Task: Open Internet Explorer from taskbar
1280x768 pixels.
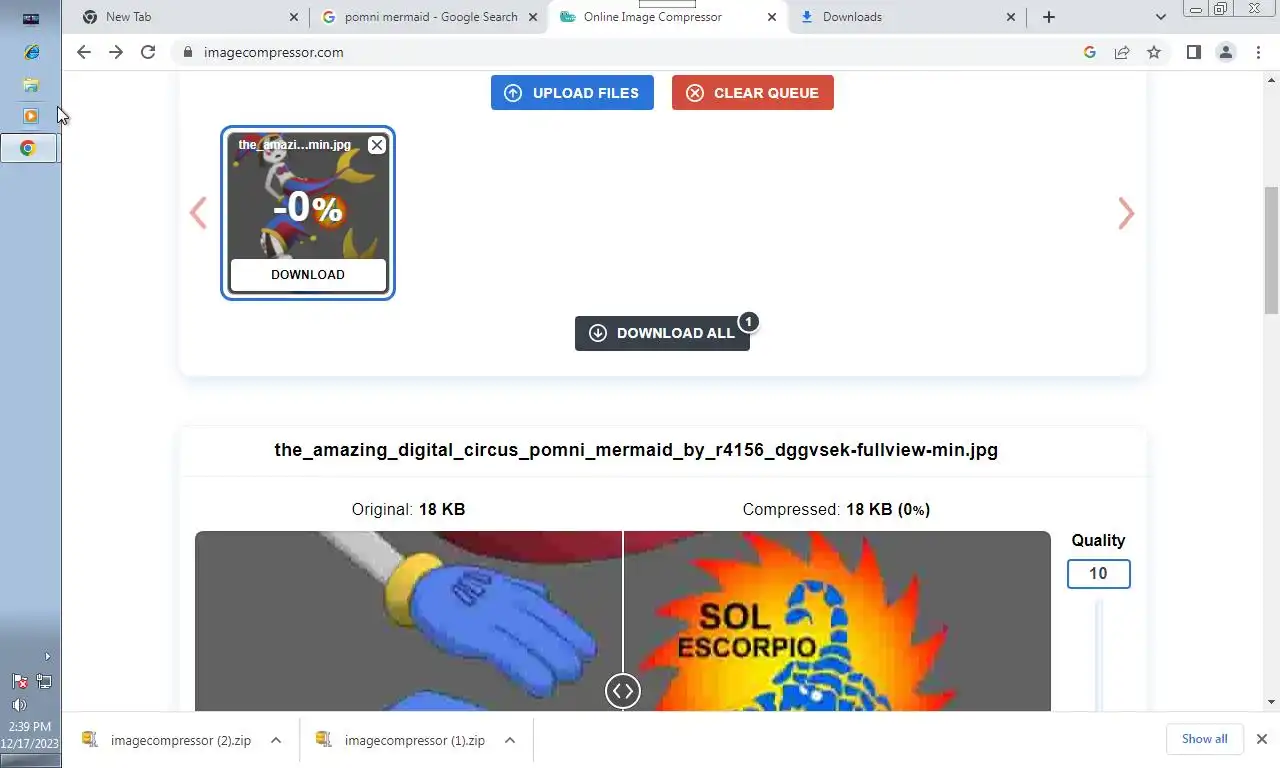Action: coord(31,53)
